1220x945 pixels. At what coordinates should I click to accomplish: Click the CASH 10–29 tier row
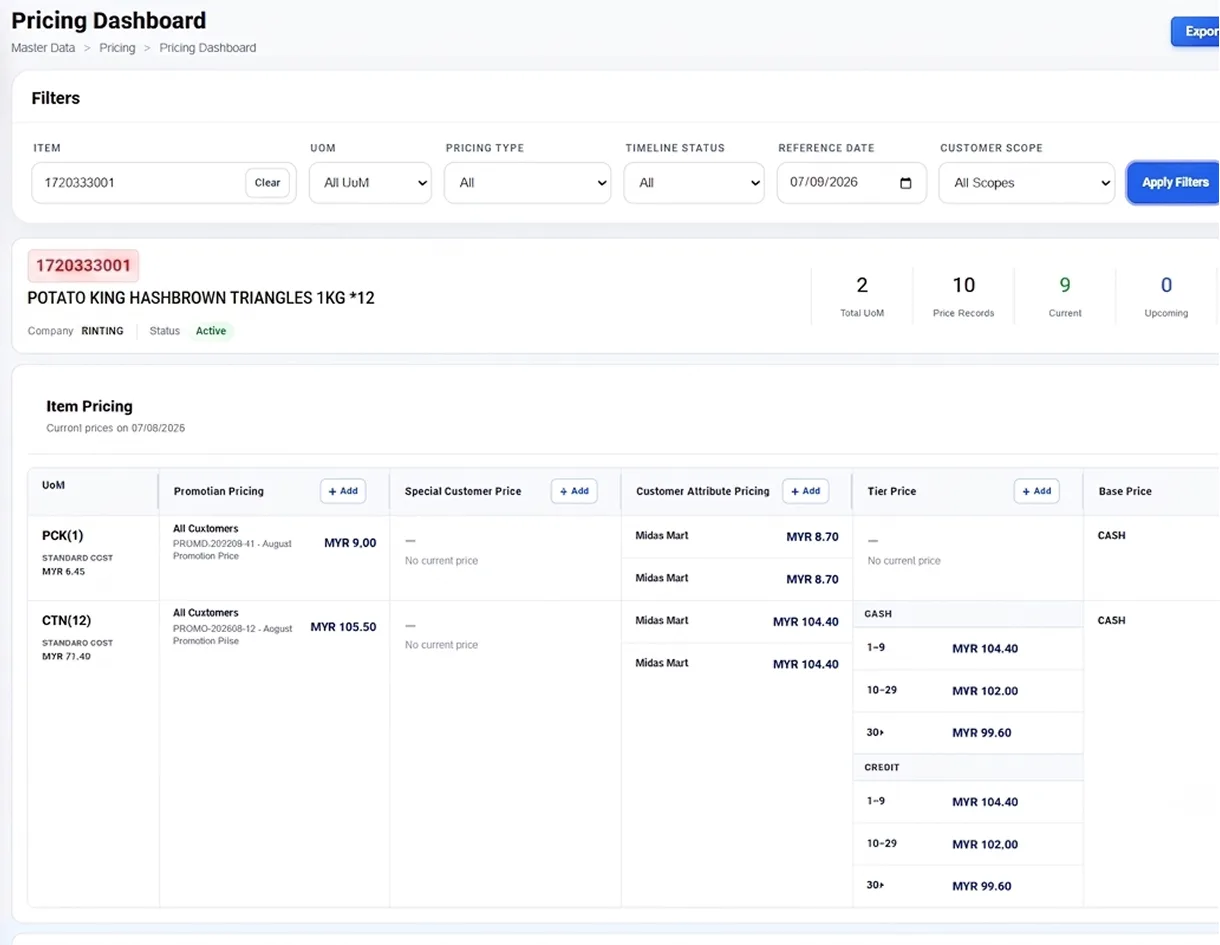coord(968,691)
